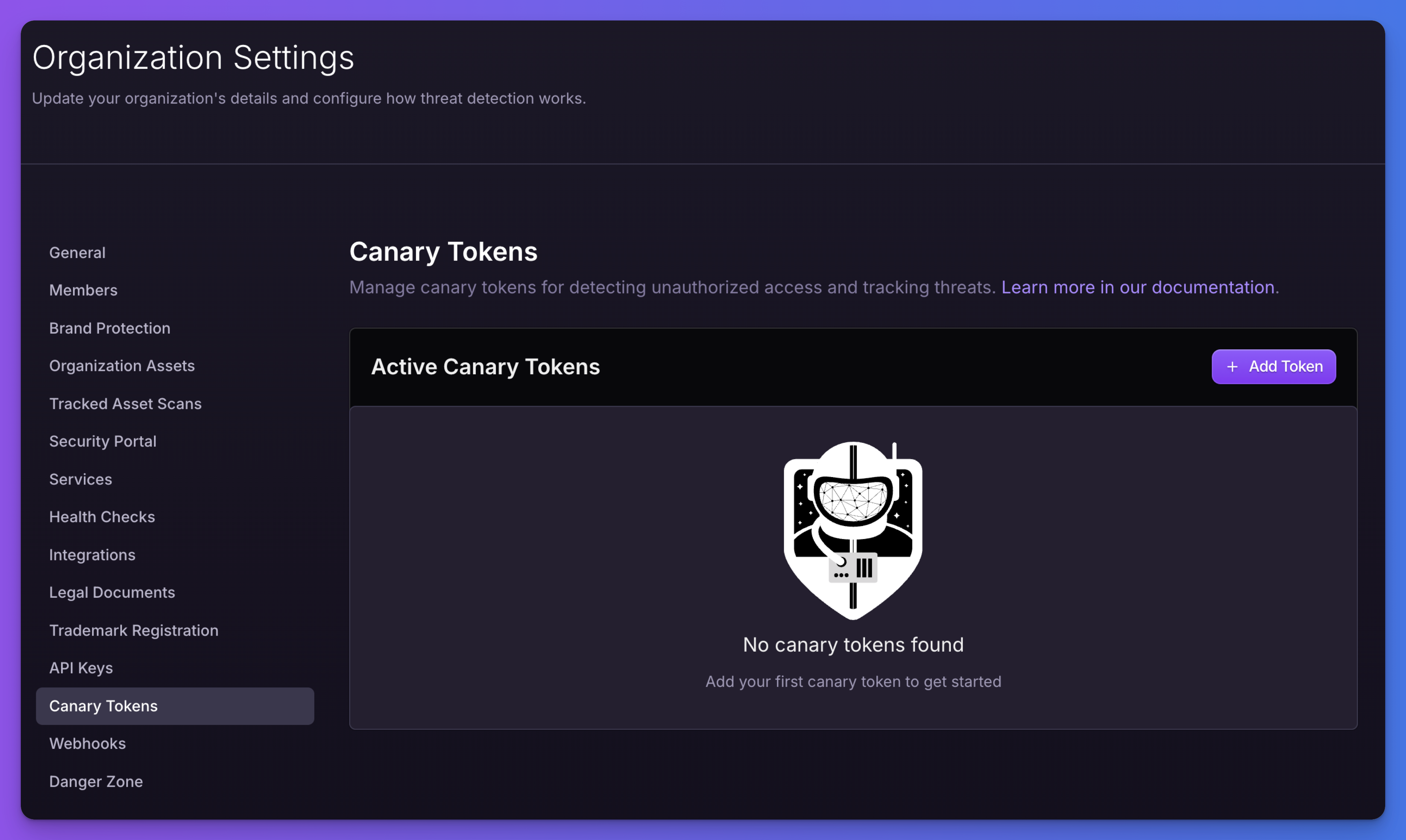Open Legal Documents settings

(x=112, y=592)
